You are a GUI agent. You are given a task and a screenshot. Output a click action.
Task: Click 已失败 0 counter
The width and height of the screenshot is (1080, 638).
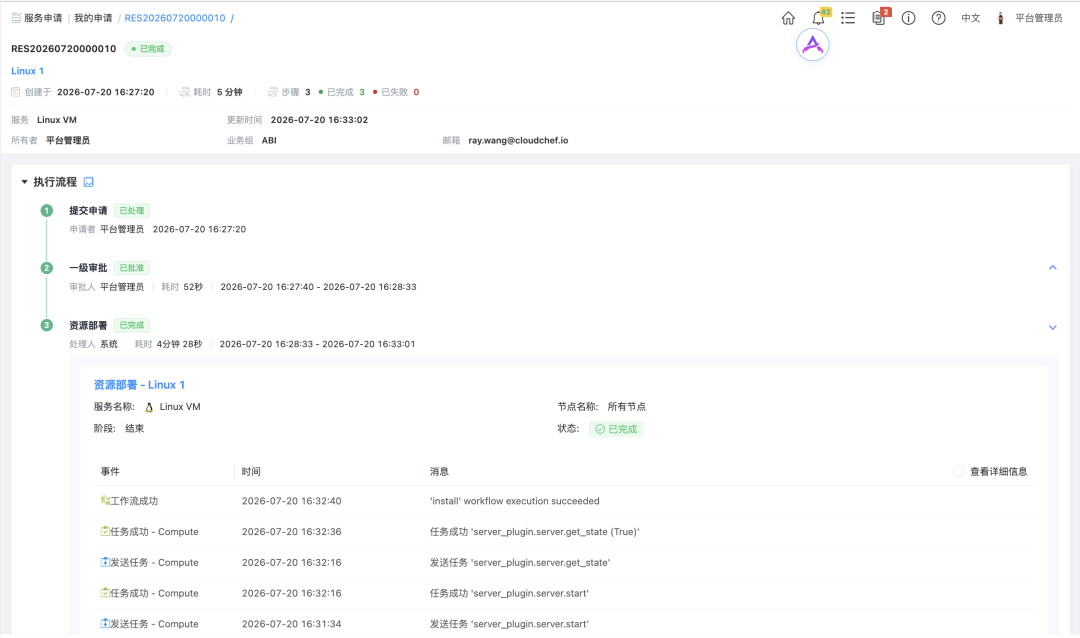(396, 92)
